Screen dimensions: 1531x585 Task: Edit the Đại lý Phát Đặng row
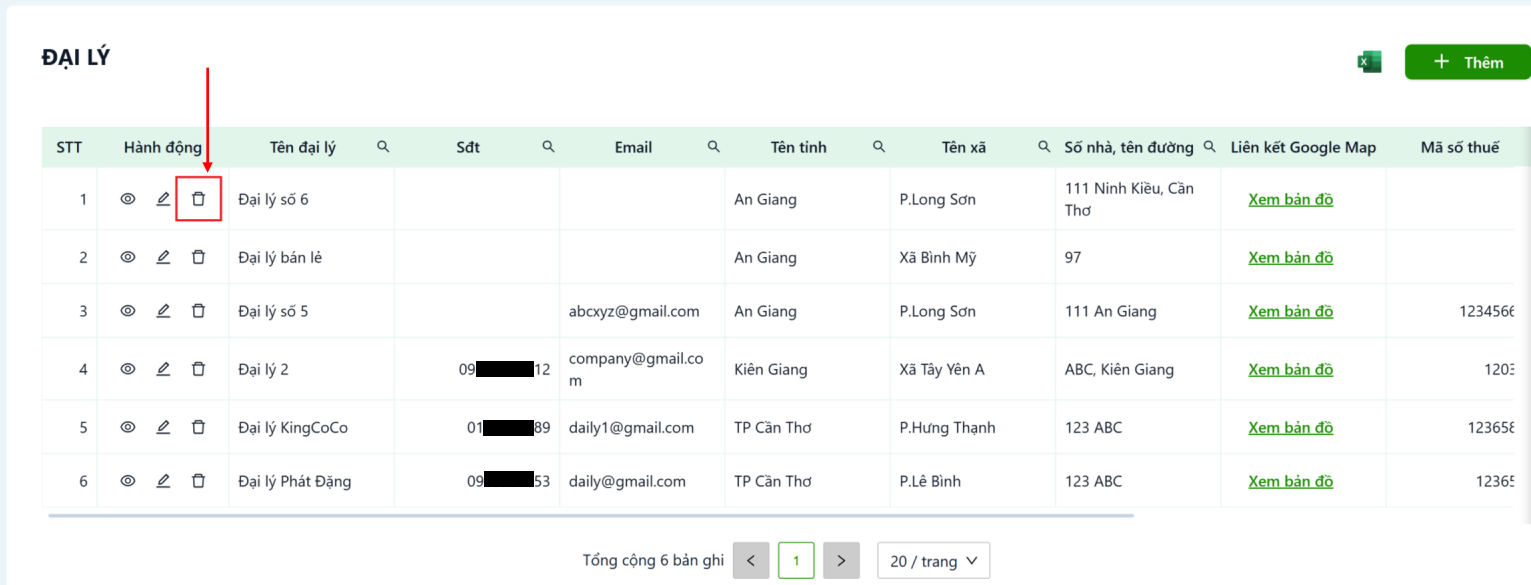(x=163, y=481)
